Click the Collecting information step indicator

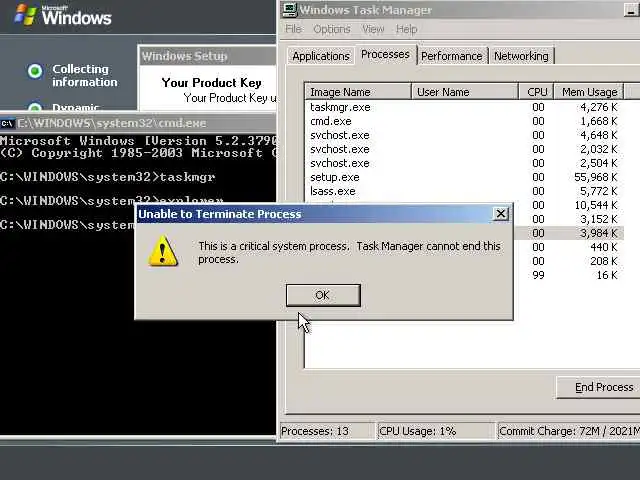tap(35, 71)
